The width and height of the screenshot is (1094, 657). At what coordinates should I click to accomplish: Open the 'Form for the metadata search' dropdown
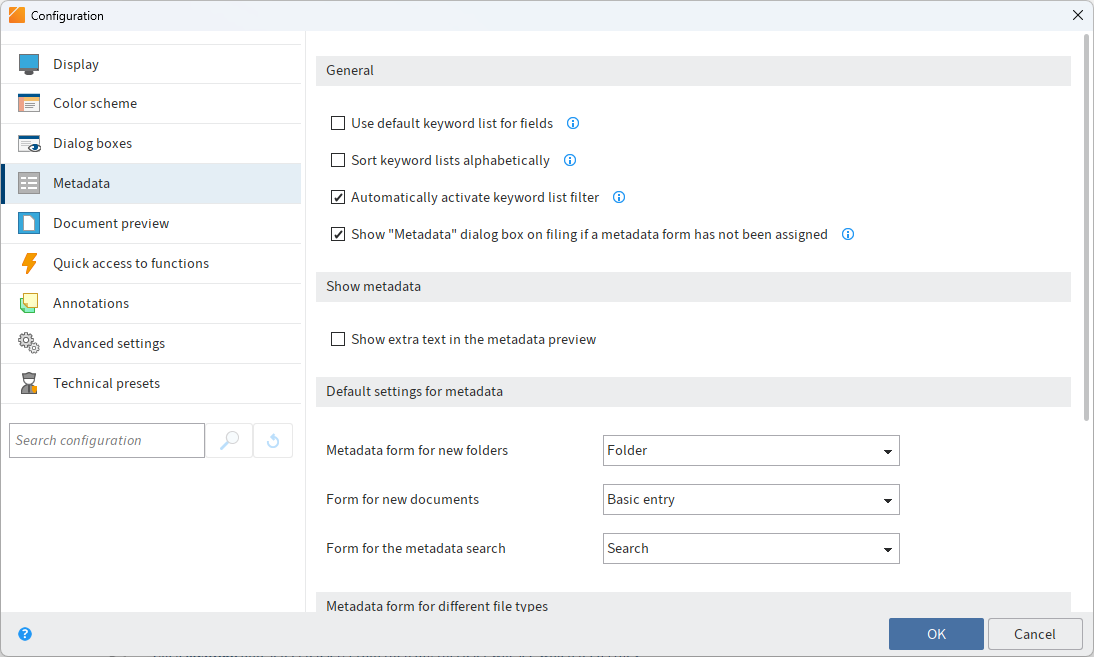click(886, 548)
